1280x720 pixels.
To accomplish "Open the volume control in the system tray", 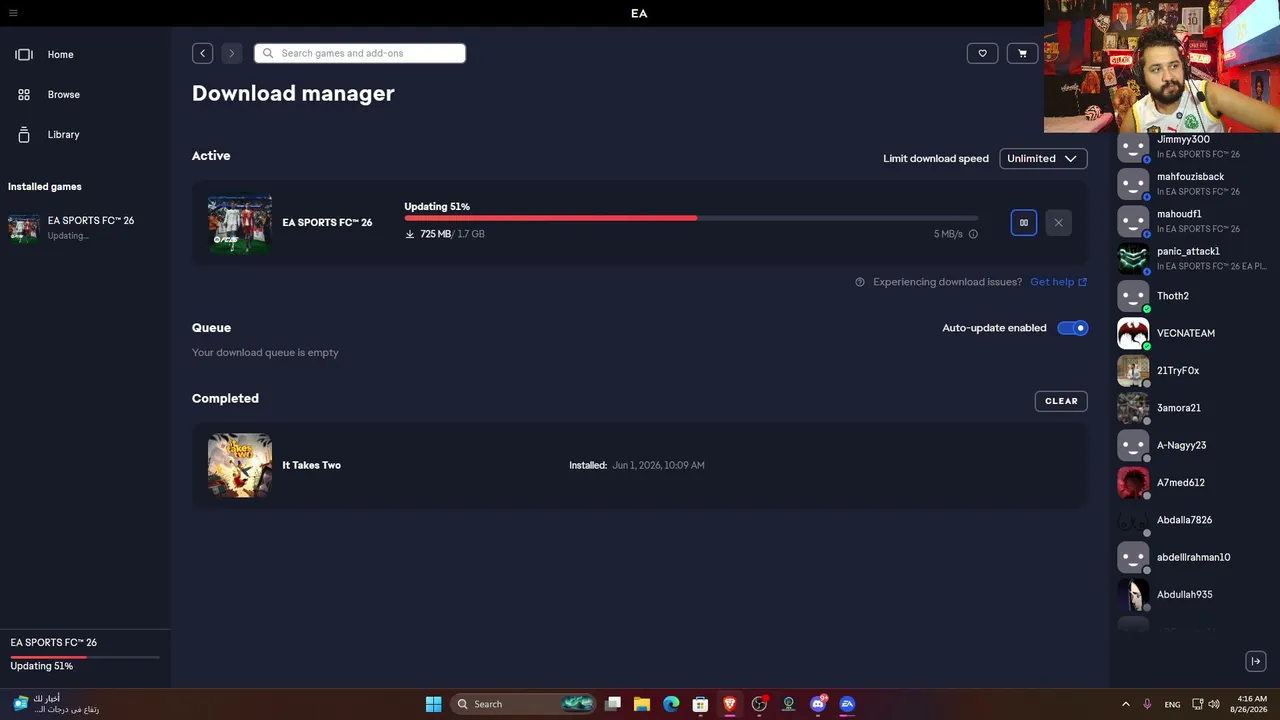I will 1214,704.
